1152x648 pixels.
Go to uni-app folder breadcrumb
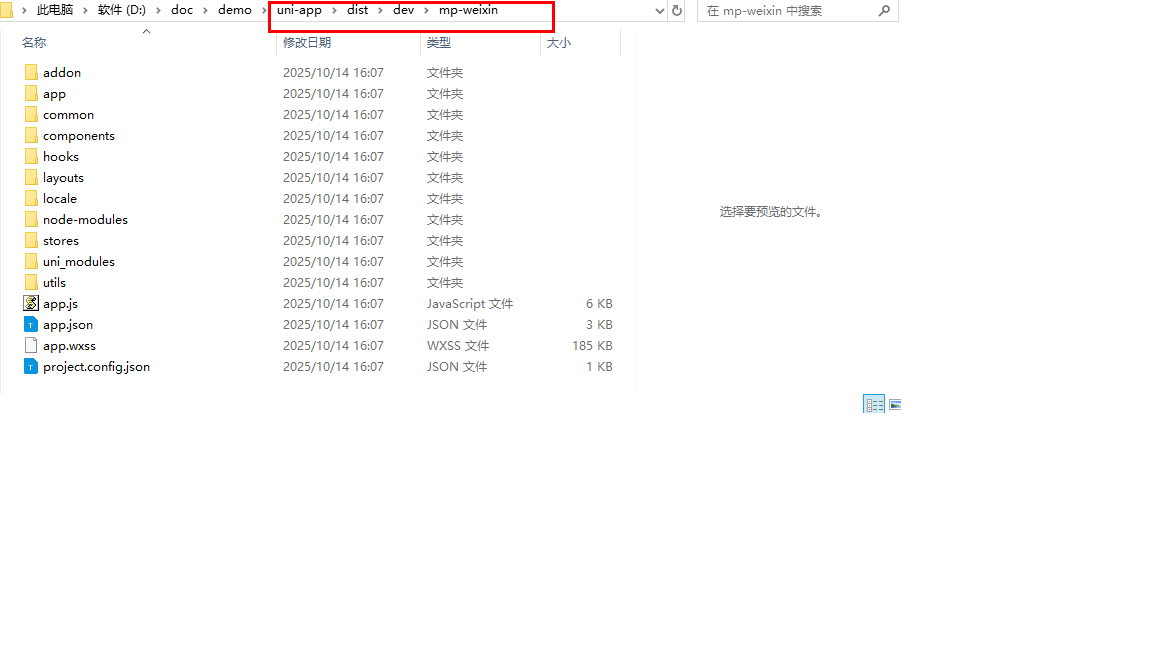coord(299,10)
